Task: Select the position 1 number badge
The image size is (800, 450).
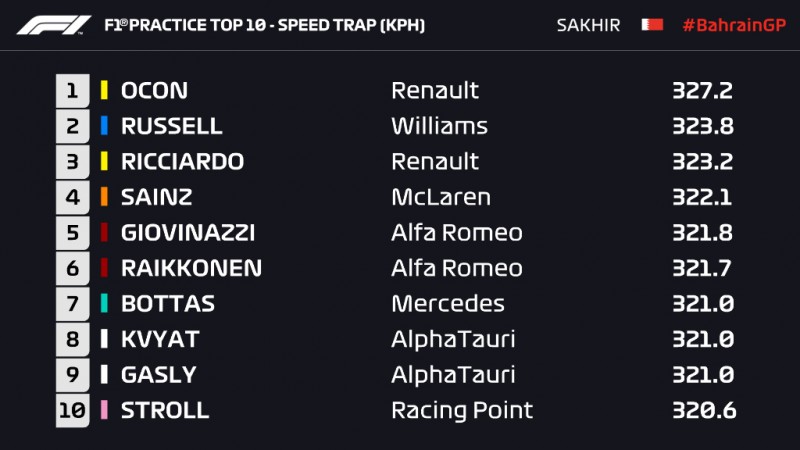Action: tap(72, 91)
